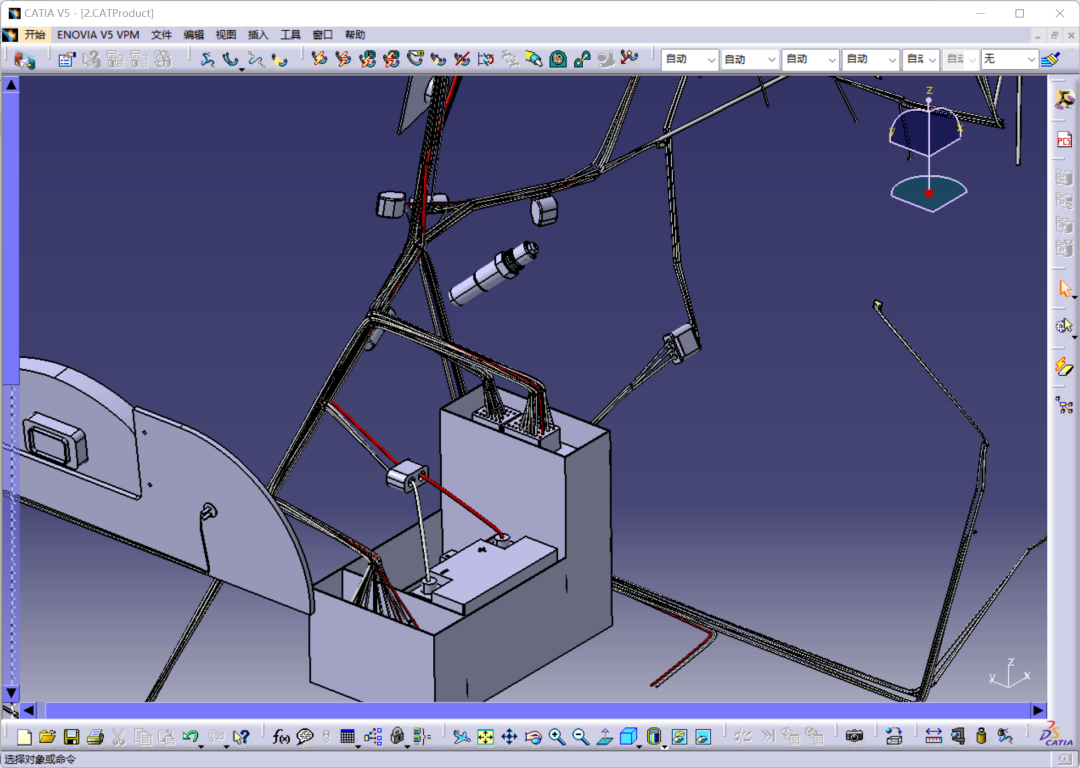Open a file using the folder icon

[x=48, y=737]
